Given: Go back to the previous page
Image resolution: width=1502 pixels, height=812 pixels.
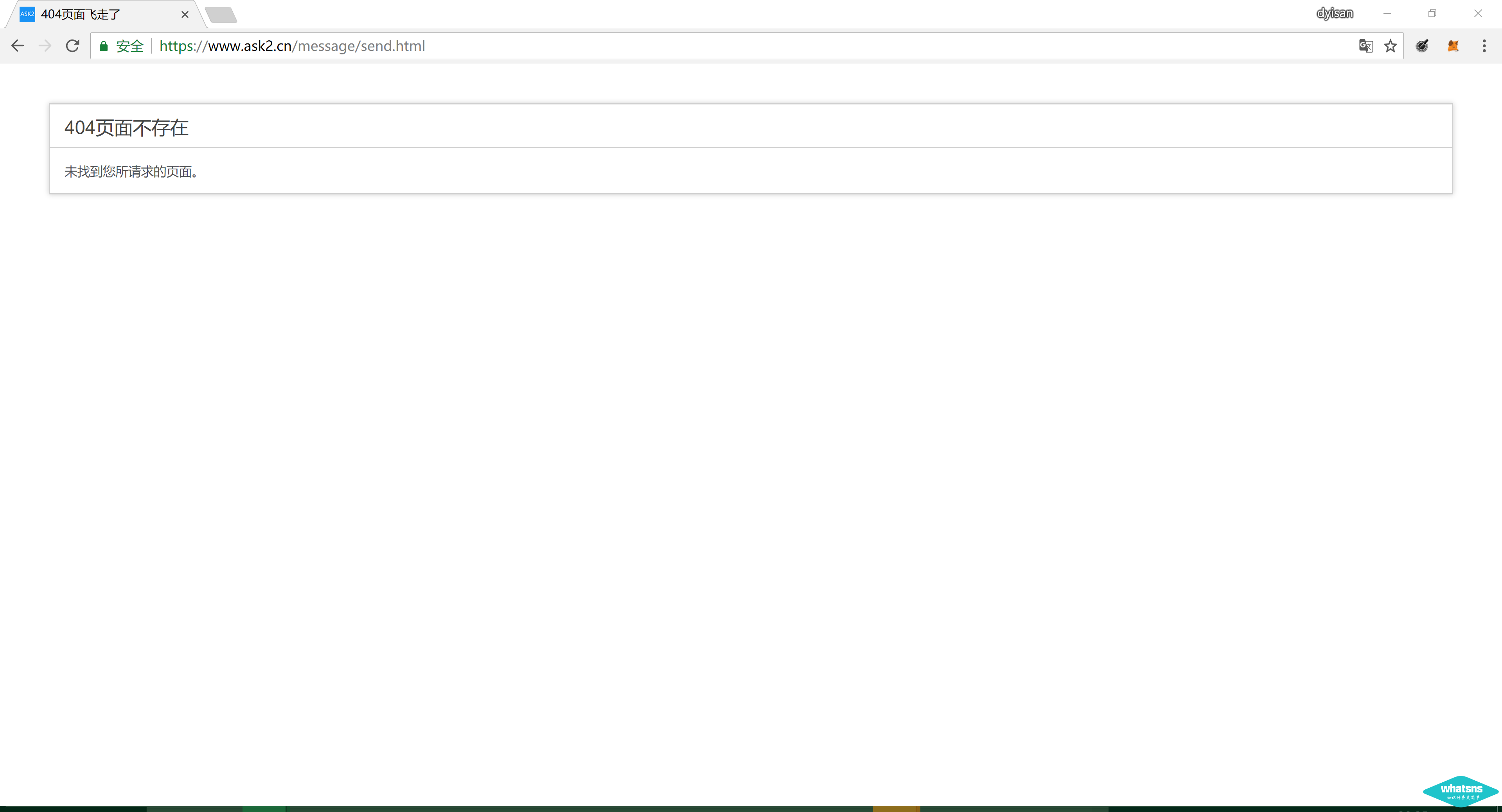Looking at the screenshot, I should (18, 46).
